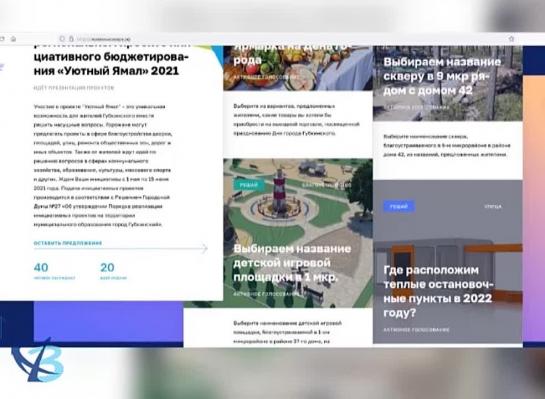Viewport: 545px width, 399px height.
Task: Click the fair food table thumbnail
Action: click(298, 68)
